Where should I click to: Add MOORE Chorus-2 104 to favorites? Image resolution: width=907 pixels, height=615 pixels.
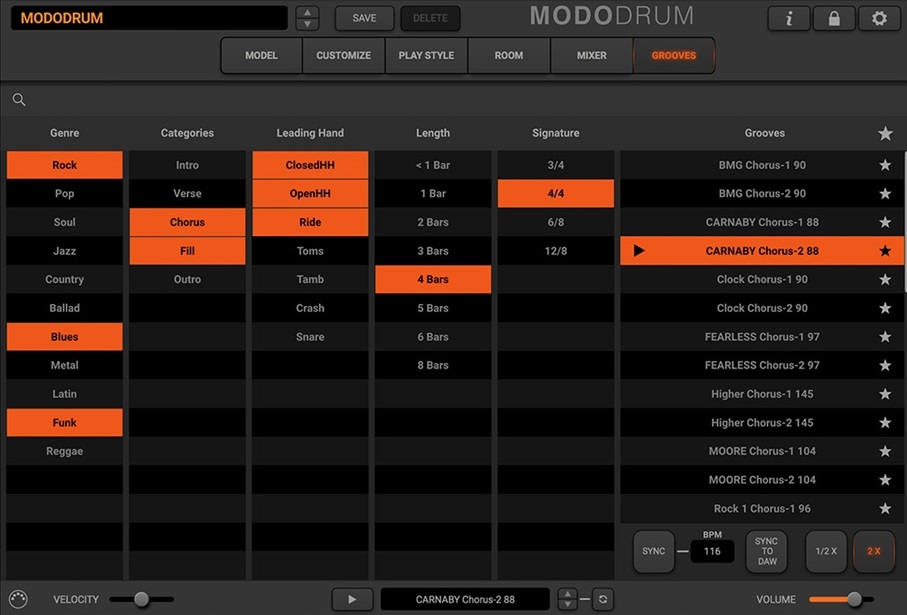click(885, 480)
